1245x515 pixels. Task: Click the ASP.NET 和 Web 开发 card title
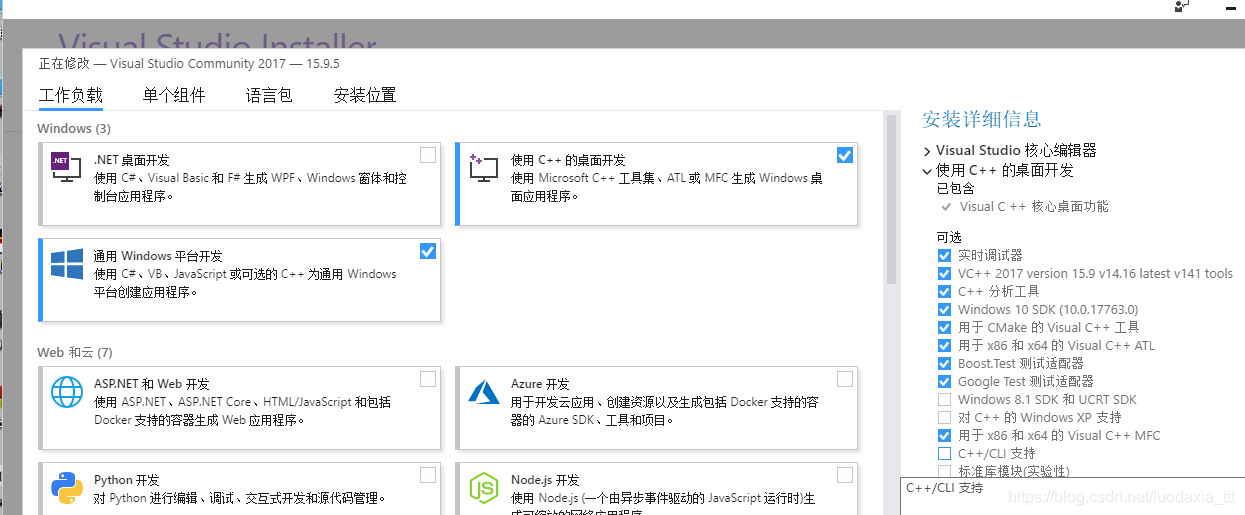(x=152, y=384)
